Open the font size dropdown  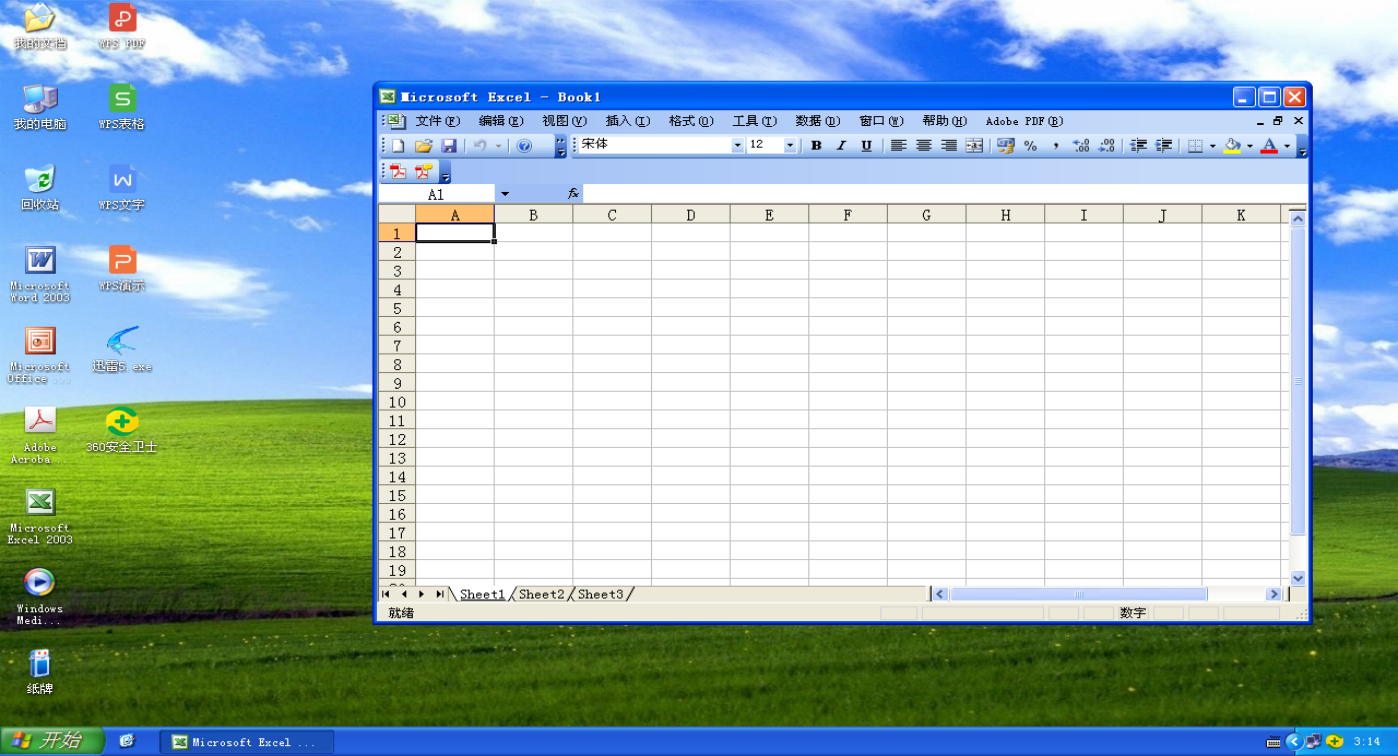click(790, 146)
